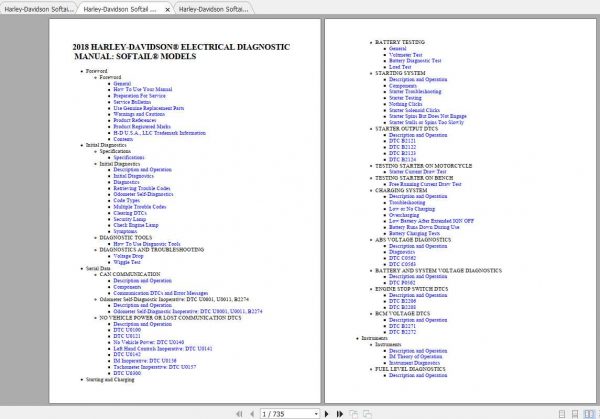Open 'Starter Spins But Does Not Engage' link
This screenshot has height=419, width=600.
[428, 116]
